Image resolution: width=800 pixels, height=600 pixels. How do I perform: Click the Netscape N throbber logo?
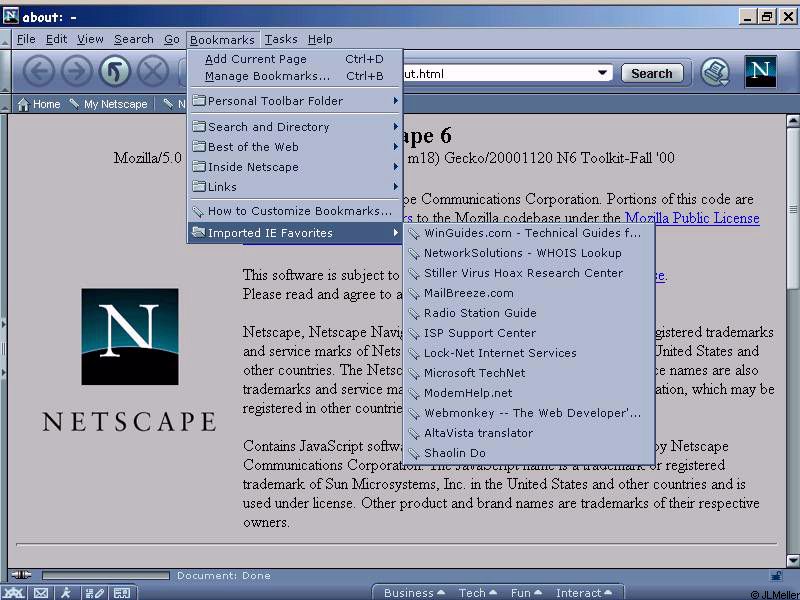pyautogui.click(x=760, y=71)
